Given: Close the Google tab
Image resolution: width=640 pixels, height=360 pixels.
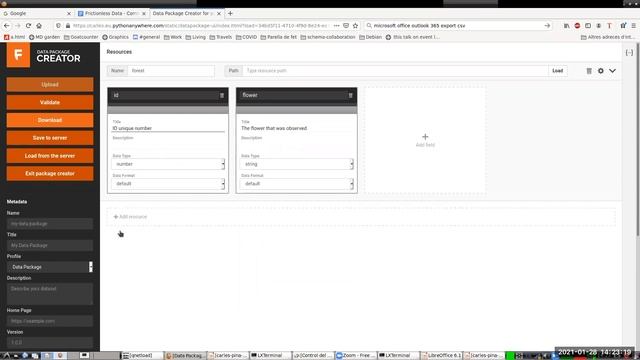Looking at the screenshot, I should click(69, 13).
